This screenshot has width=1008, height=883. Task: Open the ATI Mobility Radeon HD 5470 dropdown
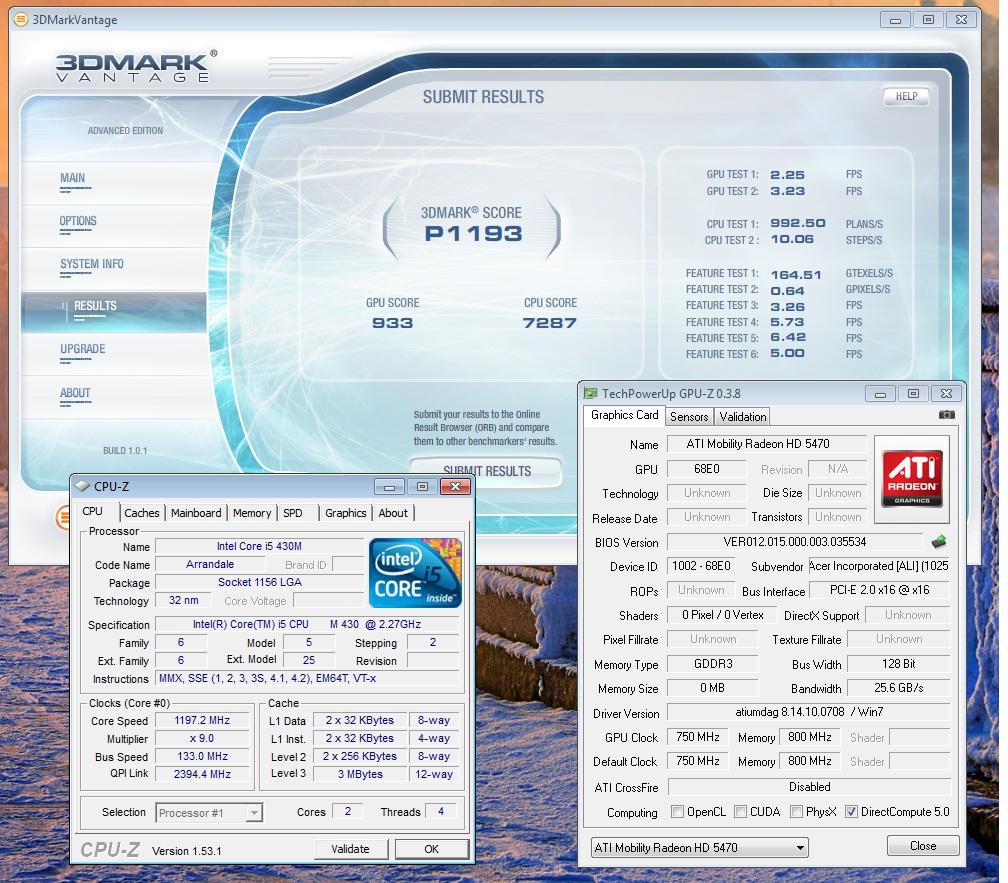point(699,848)
